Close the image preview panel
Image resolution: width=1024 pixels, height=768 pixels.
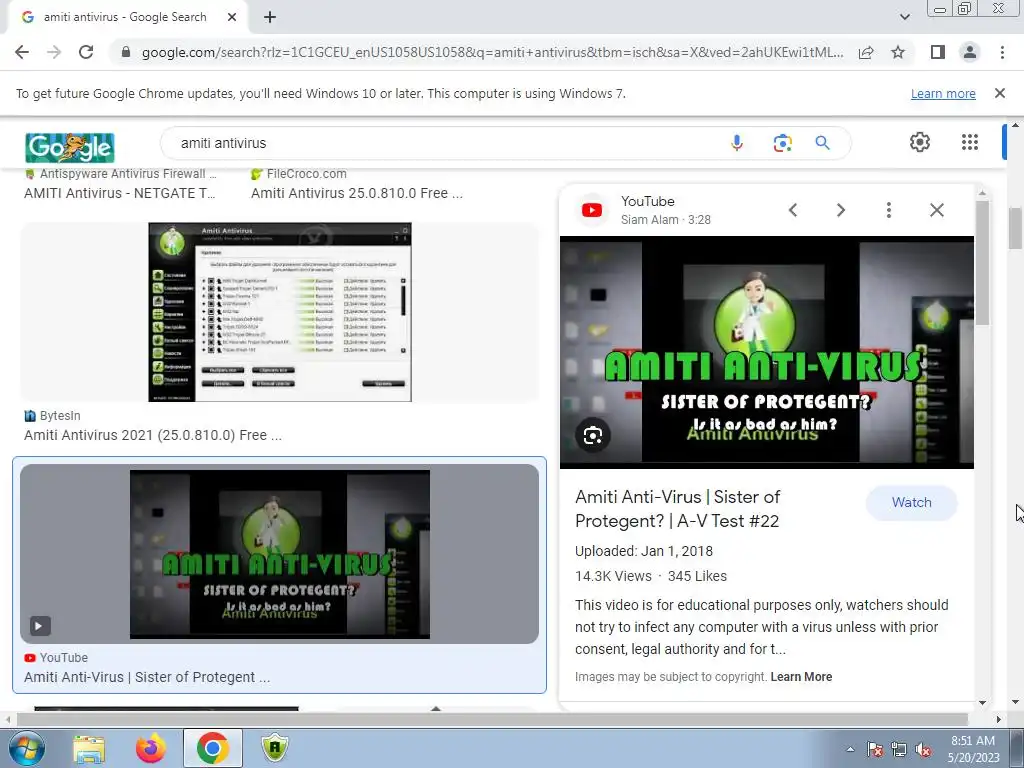pos(936,210)
